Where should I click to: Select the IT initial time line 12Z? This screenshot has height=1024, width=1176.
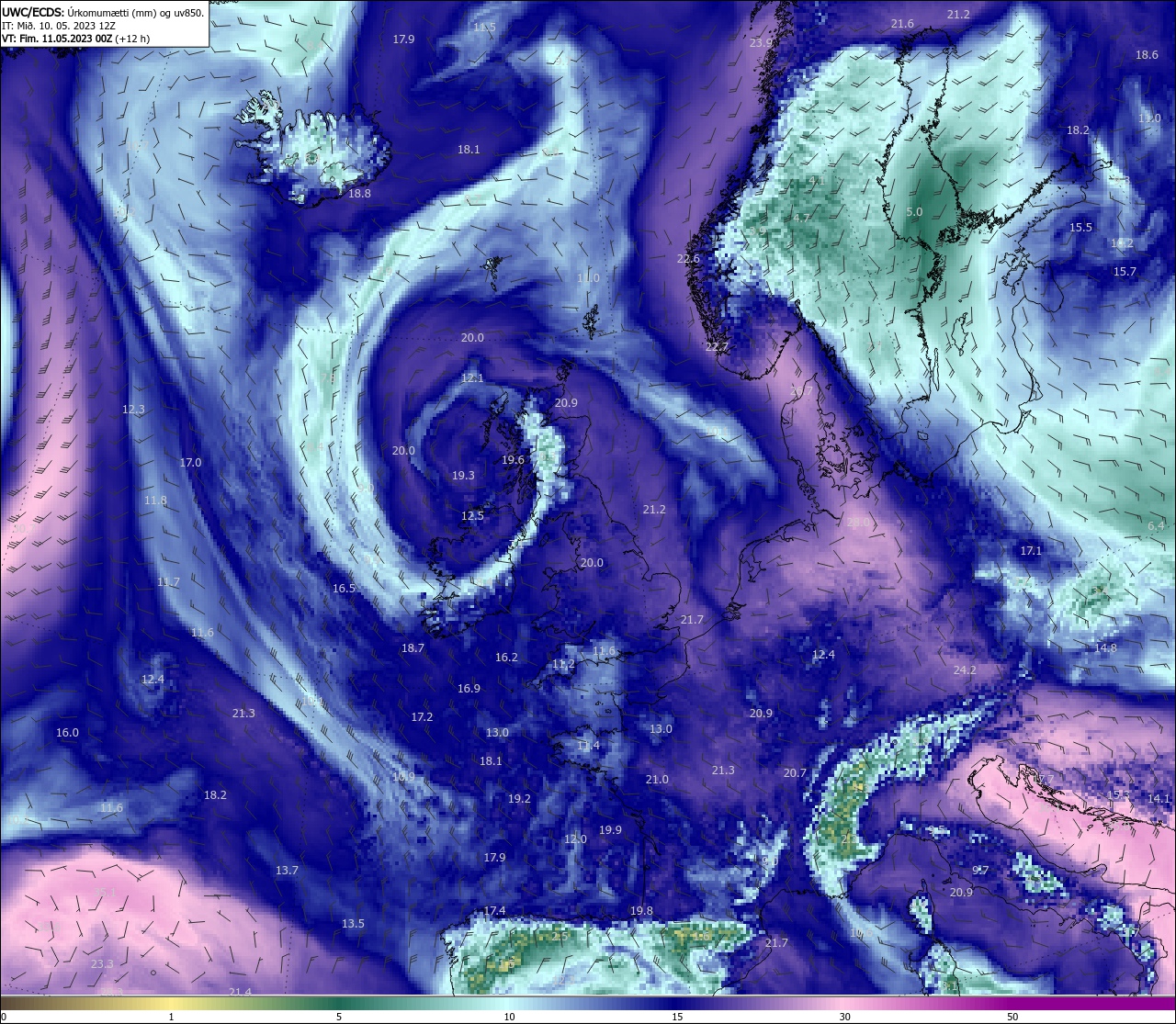59,26
